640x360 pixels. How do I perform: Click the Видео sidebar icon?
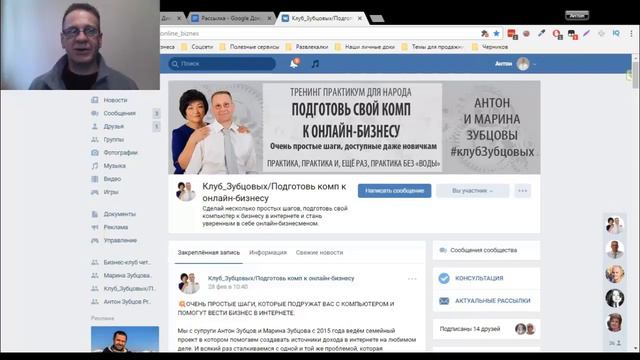coord(95,179)
